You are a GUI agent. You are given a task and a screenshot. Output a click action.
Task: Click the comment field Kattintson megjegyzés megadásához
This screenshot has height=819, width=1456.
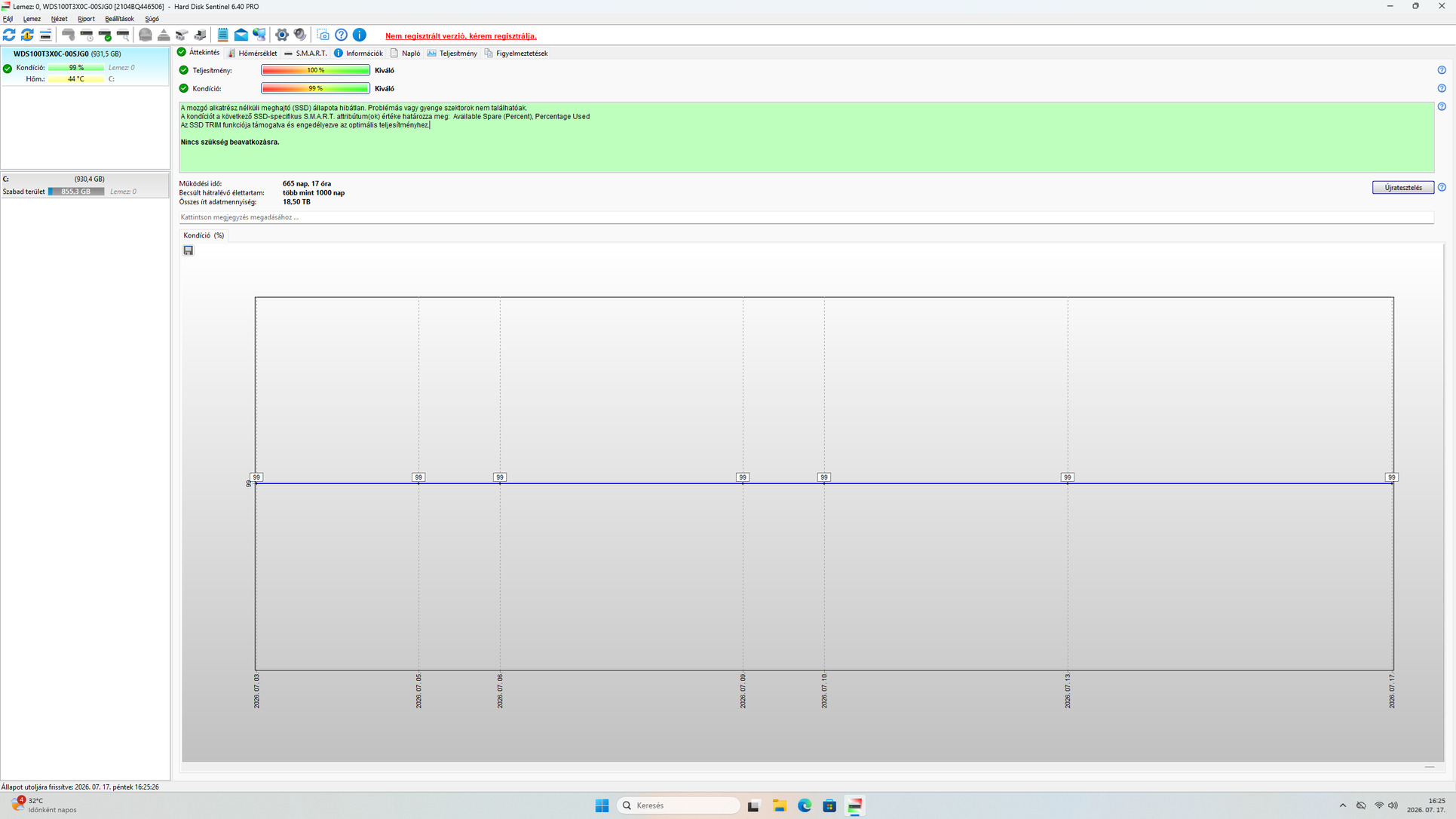point(806,217)
